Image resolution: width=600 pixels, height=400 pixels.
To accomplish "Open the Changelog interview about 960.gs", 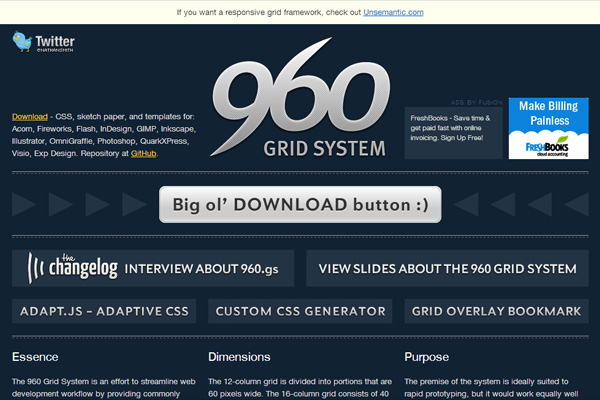I will [153, 268].
